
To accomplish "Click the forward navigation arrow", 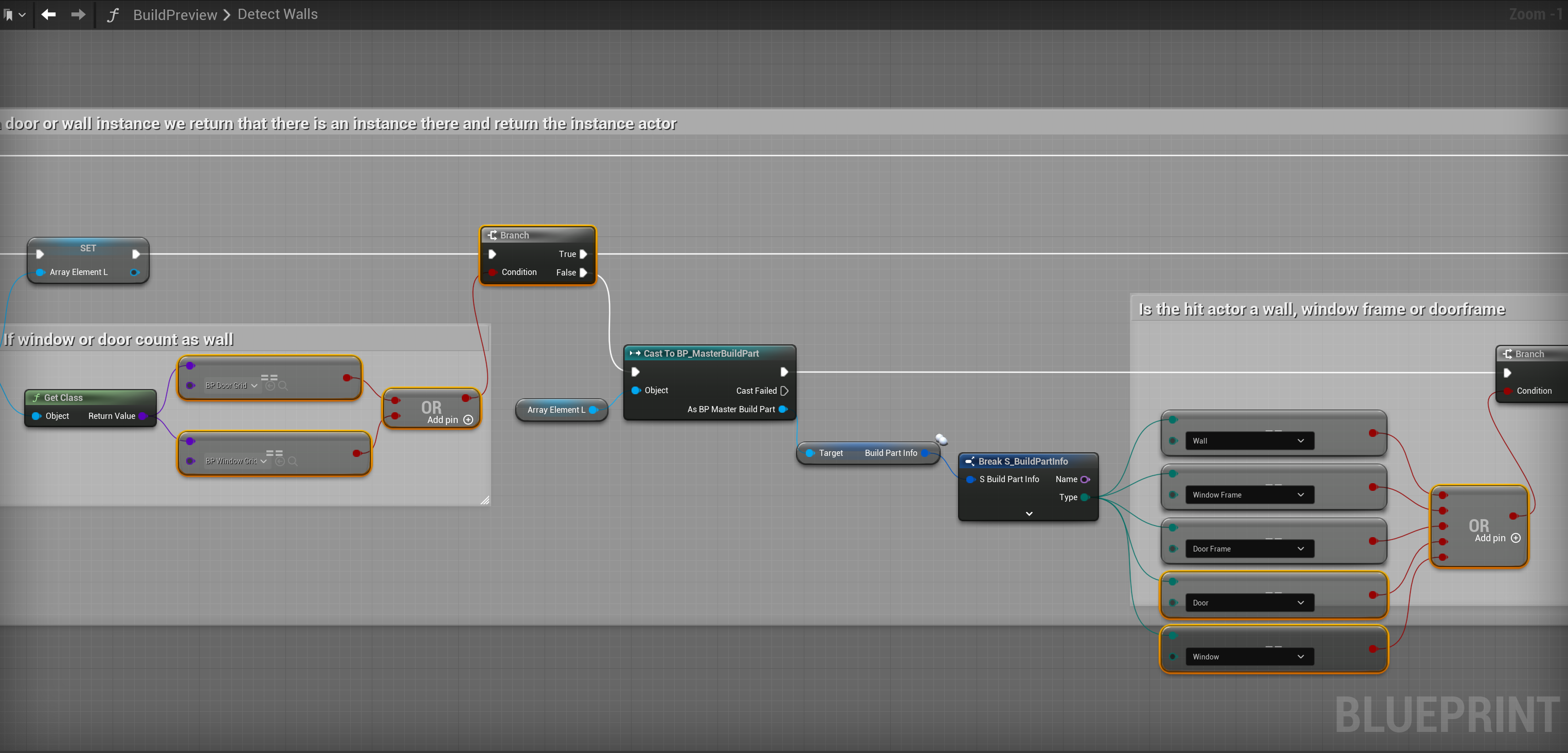I will tap(78, 14).
